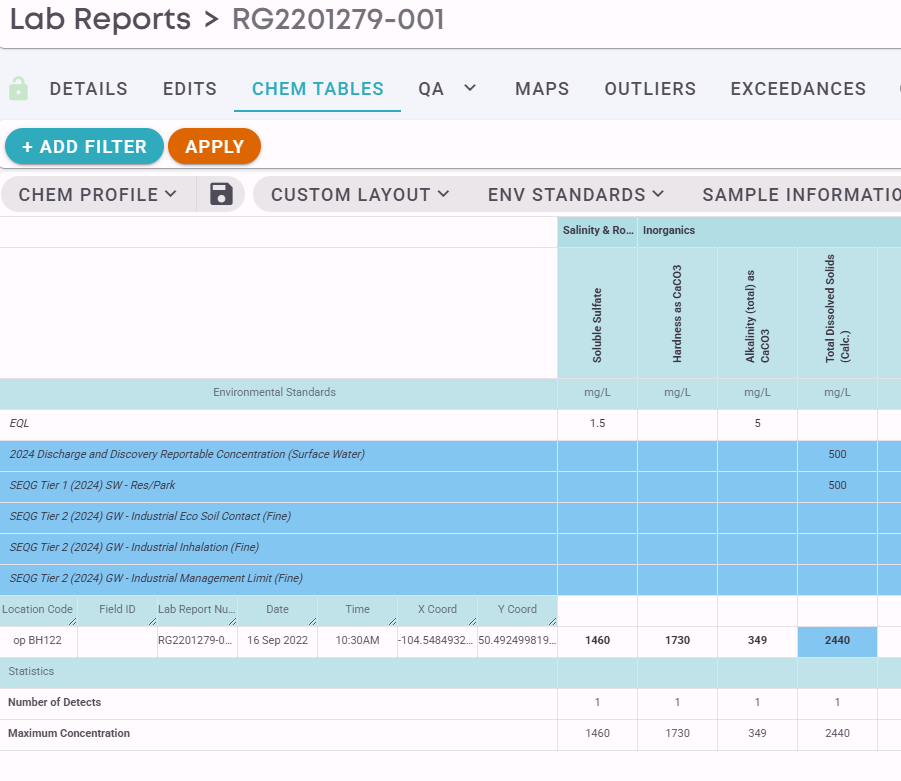The height and width of the screenshot is (781, 901).
Task: Click the Add Filter button
Action: click(x=84, y=147)
